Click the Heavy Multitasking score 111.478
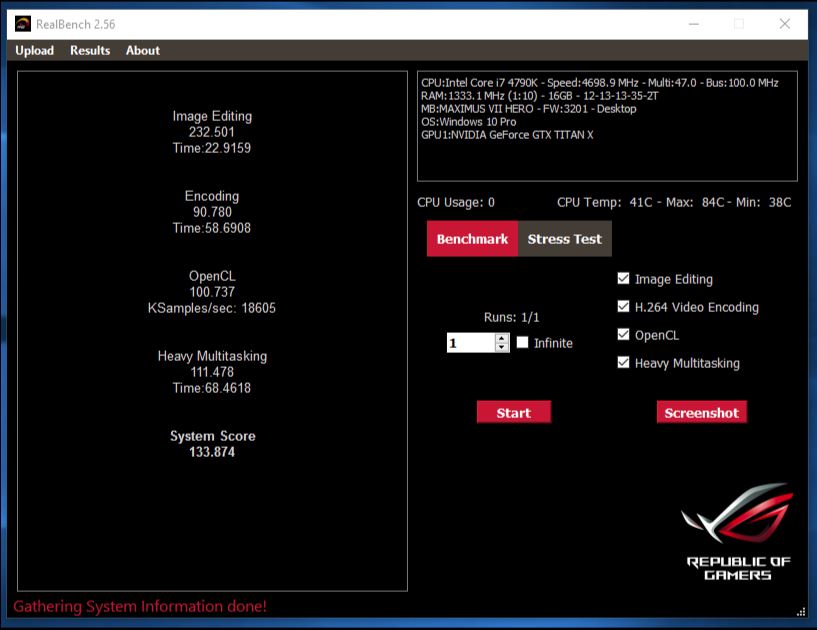817x630 pixels. coord(212,372)
